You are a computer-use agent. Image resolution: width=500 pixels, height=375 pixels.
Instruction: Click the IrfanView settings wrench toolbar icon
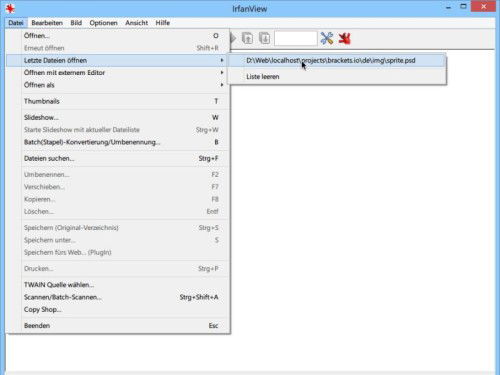click(x=327, y=38)
